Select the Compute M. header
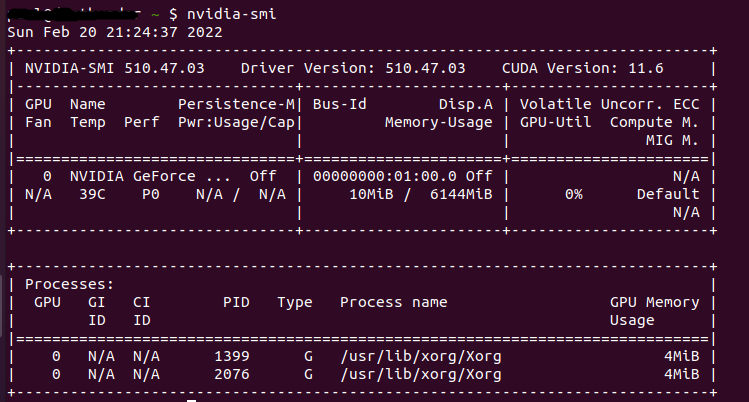749x402 pixels. pyautogui.click(x=654, y=122)
